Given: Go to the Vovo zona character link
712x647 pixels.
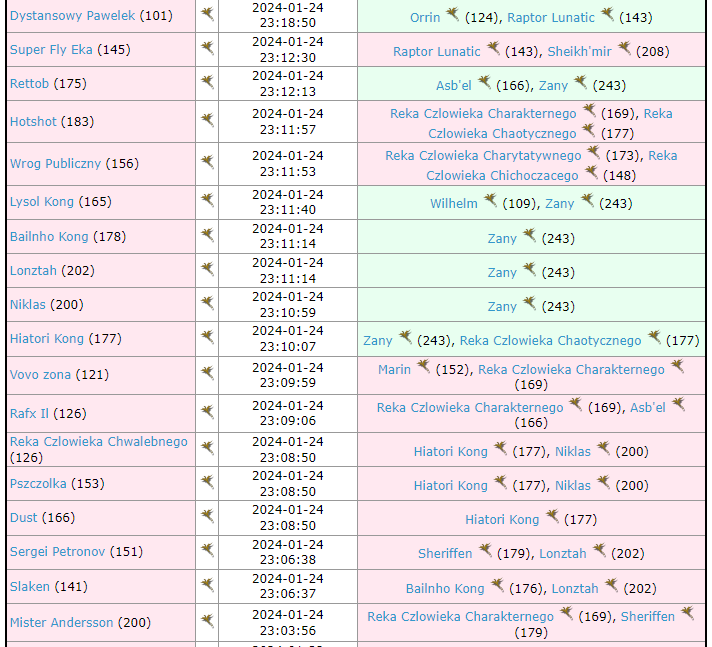Looking at the screenshot, I should coord(40,375).
